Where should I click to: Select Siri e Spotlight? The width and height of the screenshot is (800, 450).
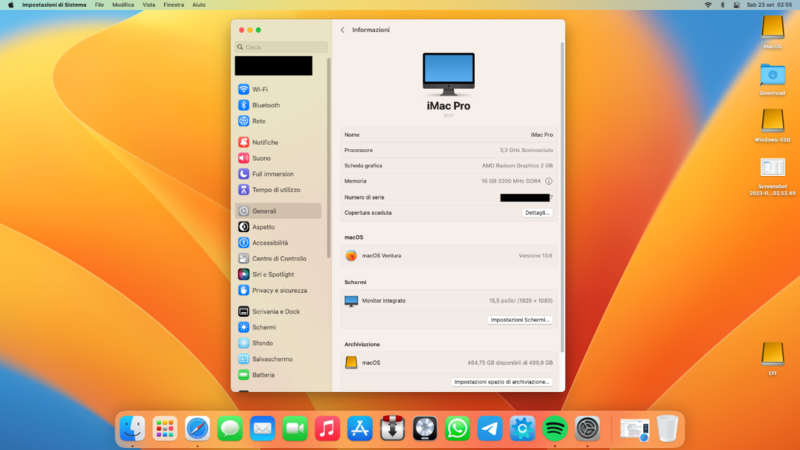[278, 274]
